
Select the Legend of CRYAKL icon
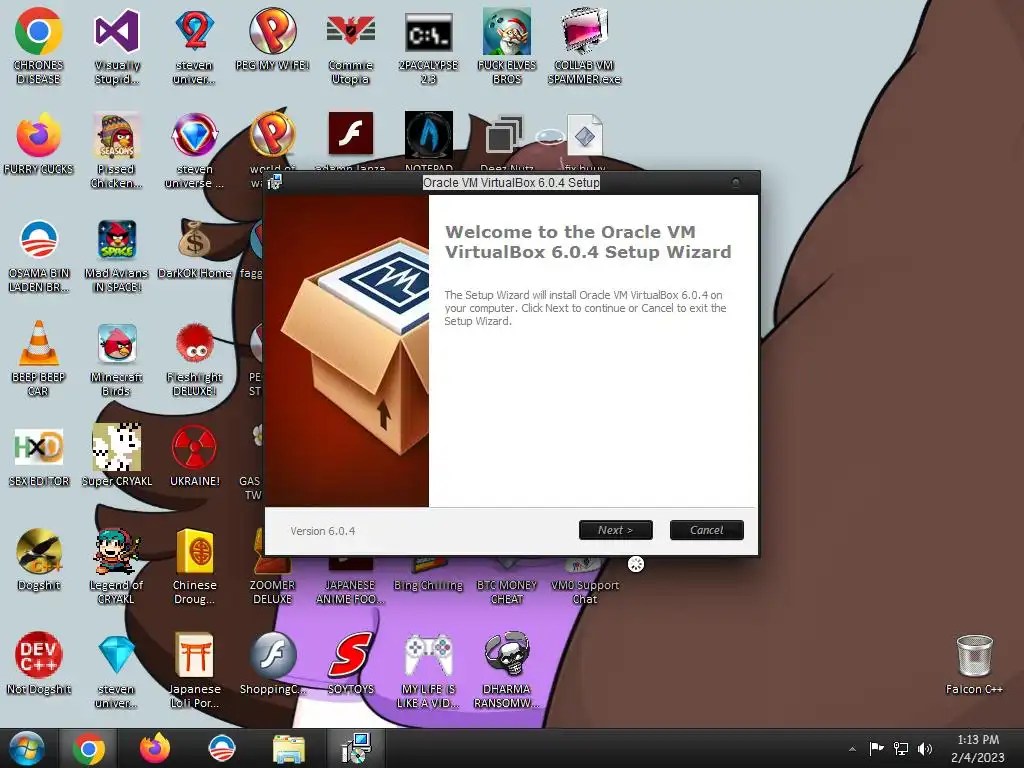click(x=116, y=567)
